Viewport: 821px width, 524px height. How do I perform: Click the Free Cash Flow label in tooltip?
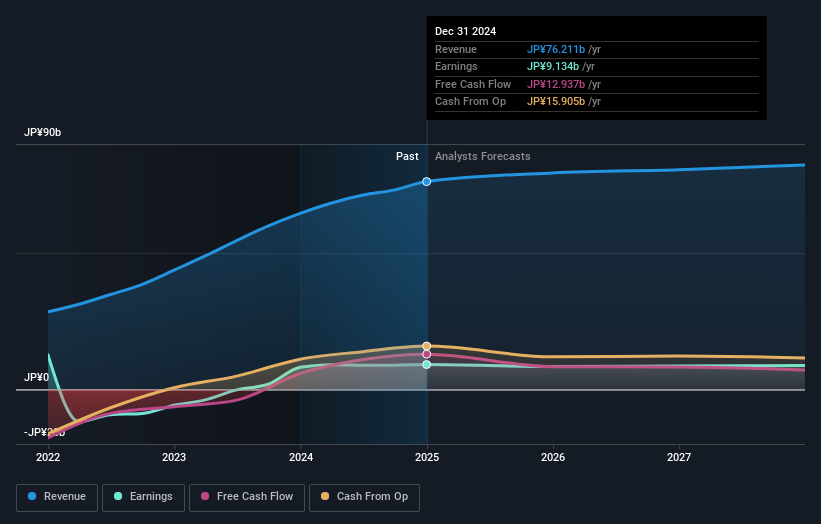click(x=473, y=84)
